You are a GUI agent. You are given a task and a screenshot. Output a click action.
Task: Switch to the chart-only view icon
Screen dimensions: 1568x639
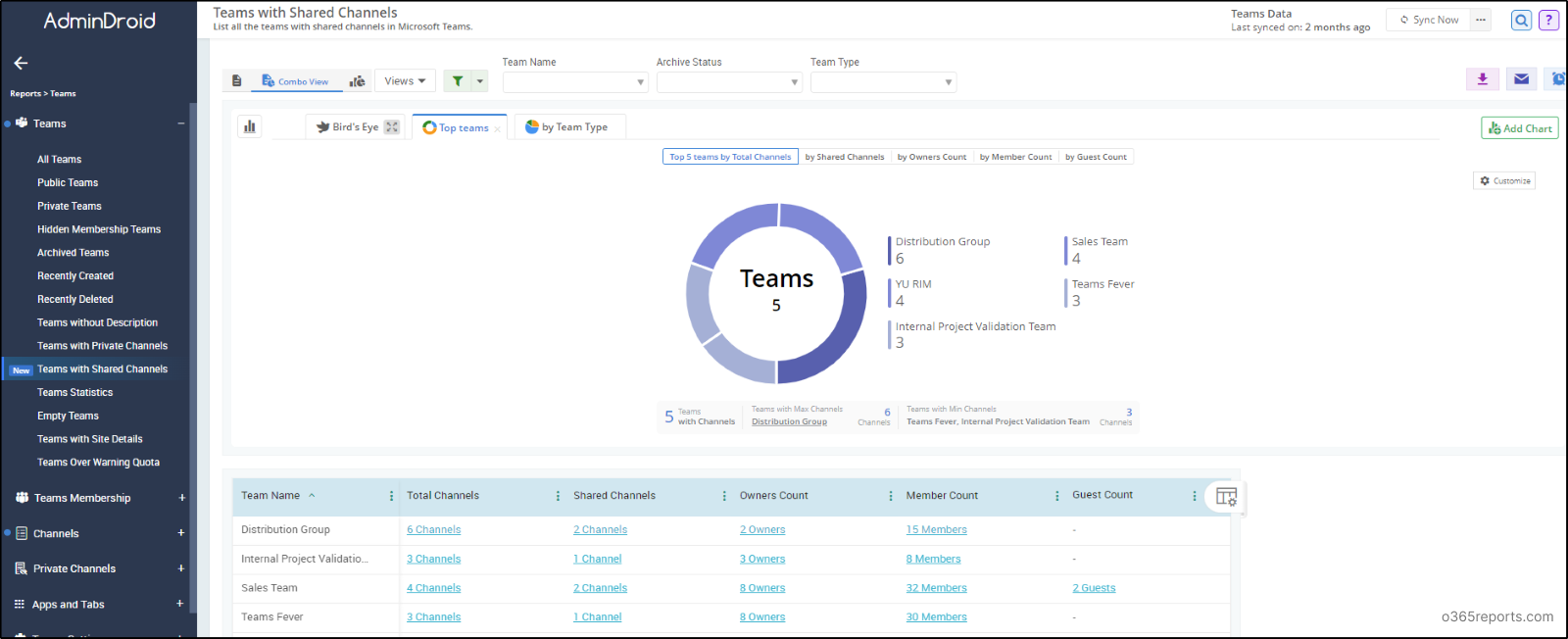[358, 81]
